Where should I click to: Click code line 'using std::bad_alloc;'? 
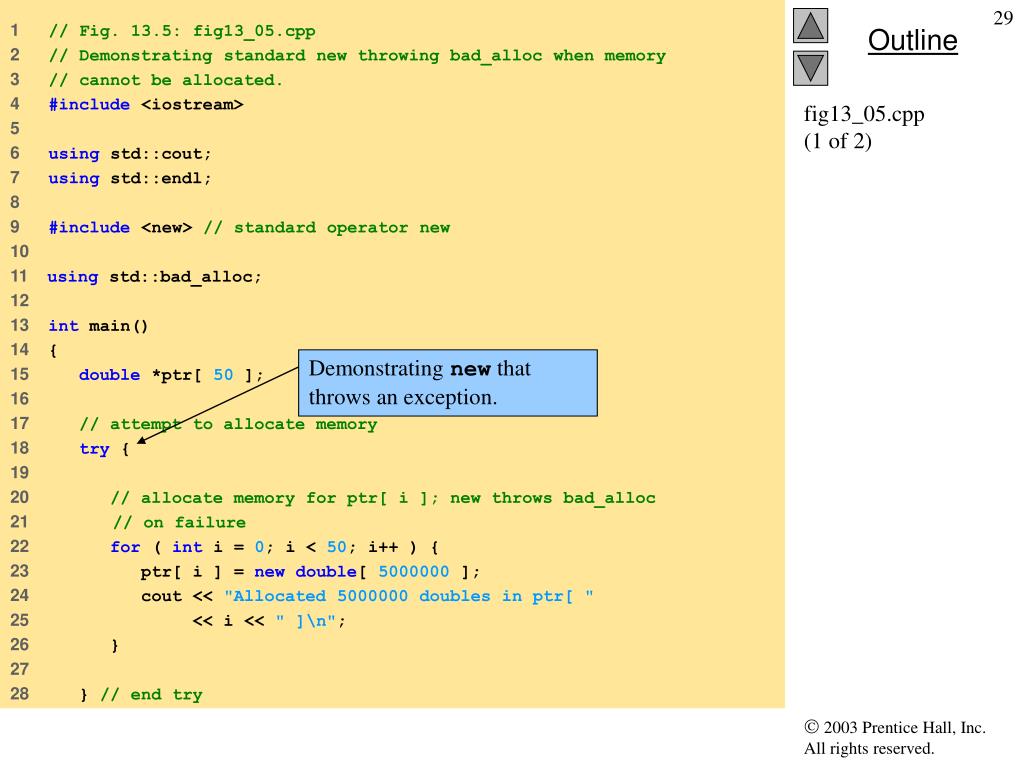pos(154,277)
